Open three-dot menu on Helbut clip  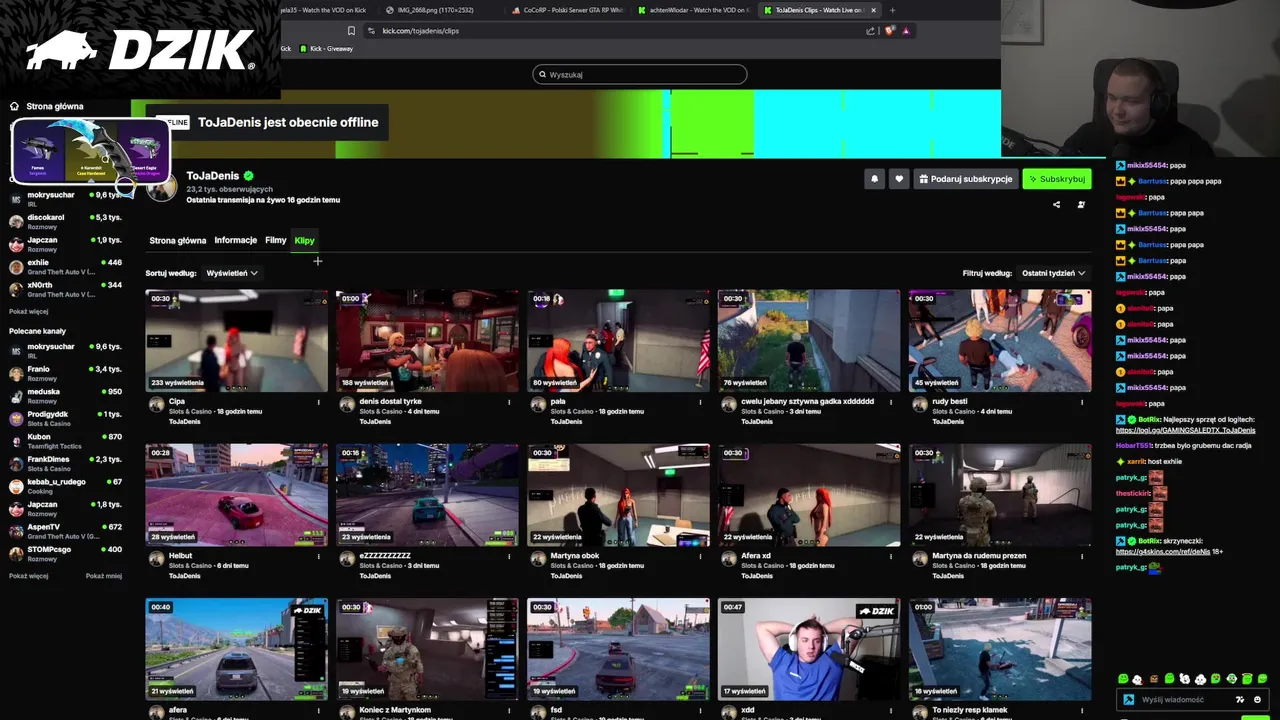click(x=319, y=556)
